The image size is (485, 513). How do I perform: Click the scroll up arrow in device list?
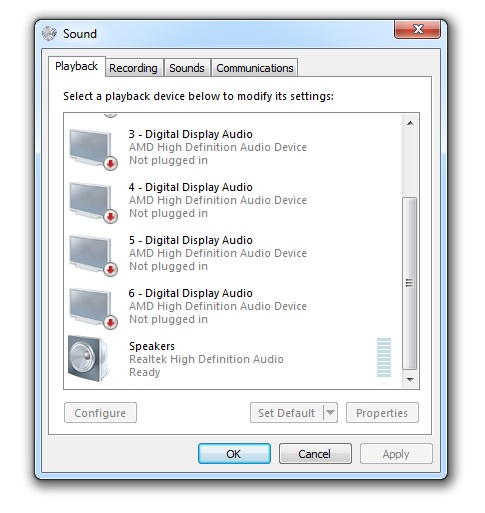(410, 123)
